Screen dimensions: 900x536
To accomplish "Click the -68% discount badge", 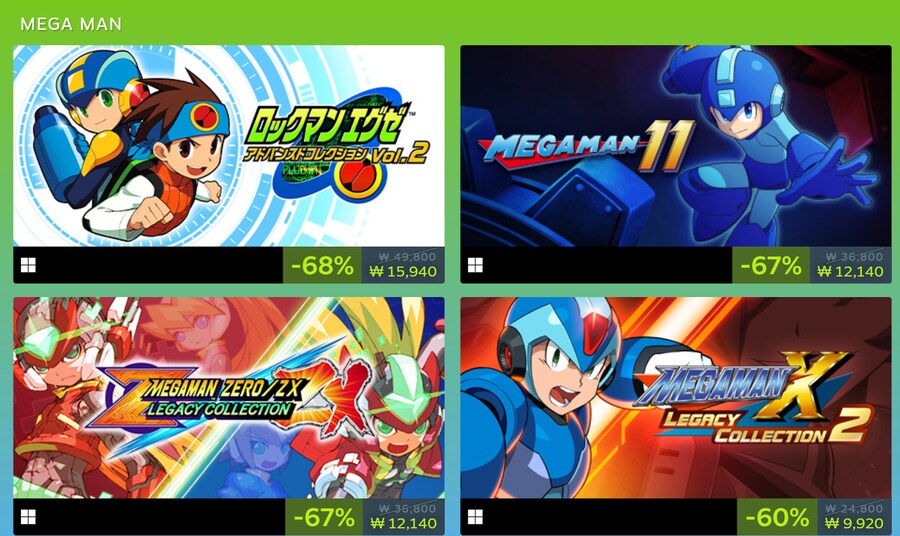I will coord(323,265).
